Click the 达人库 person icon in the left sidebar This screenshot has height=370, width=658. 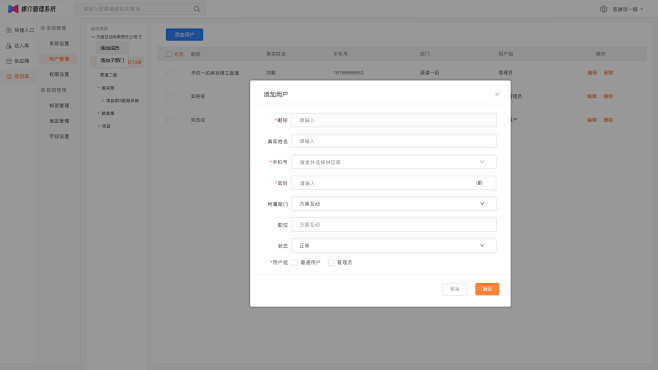click(9, 45)
